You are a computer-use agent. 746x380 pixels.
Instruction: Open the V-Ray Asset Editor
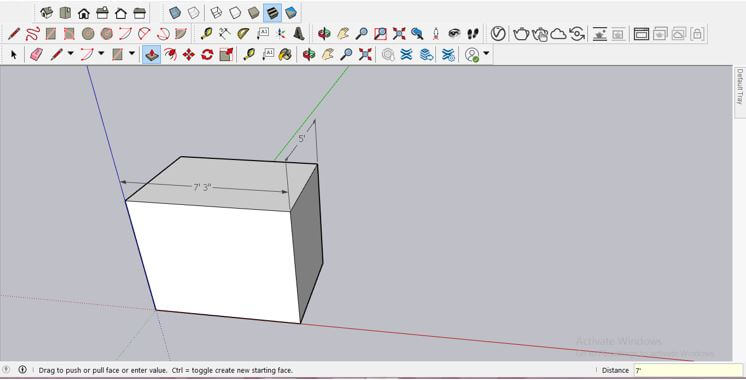click(x=498, y=34)
